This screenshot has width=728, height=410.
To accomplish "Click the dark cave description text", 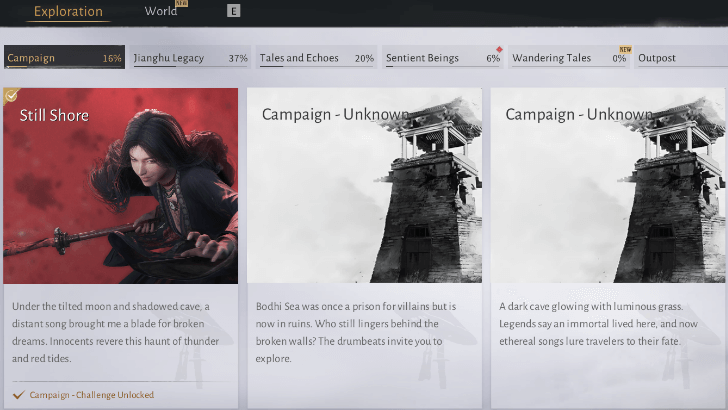I will (598, 324).
